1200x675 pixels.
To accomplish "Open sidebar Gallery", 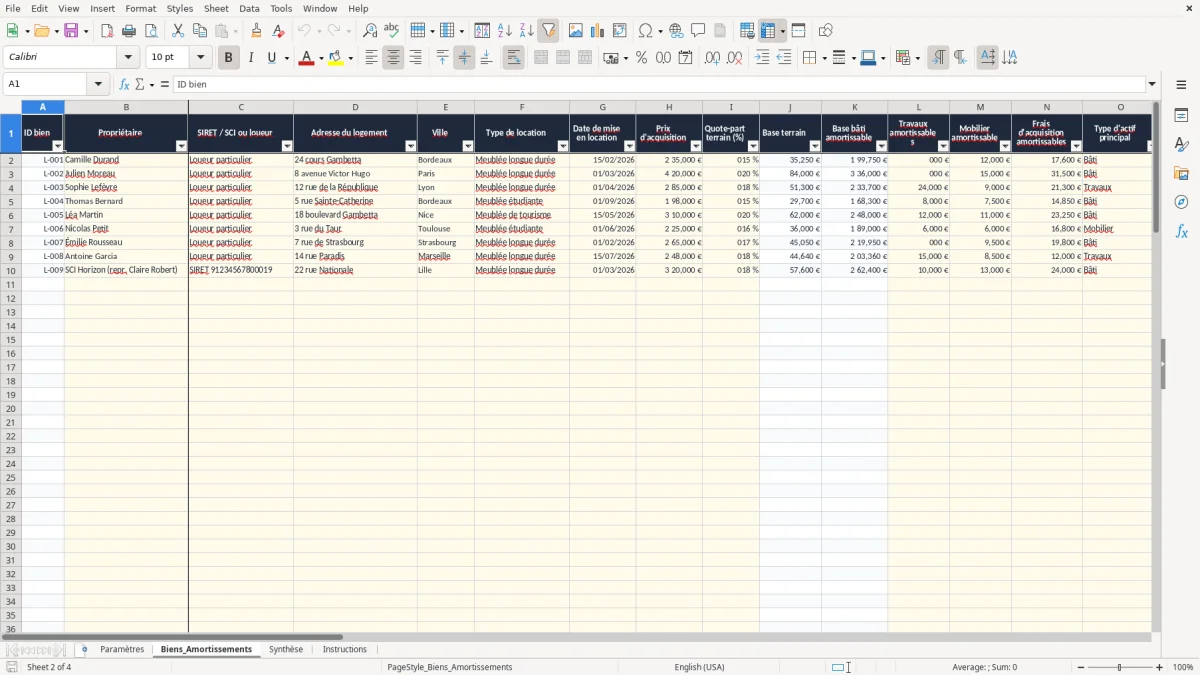I will coord(1181,173).
